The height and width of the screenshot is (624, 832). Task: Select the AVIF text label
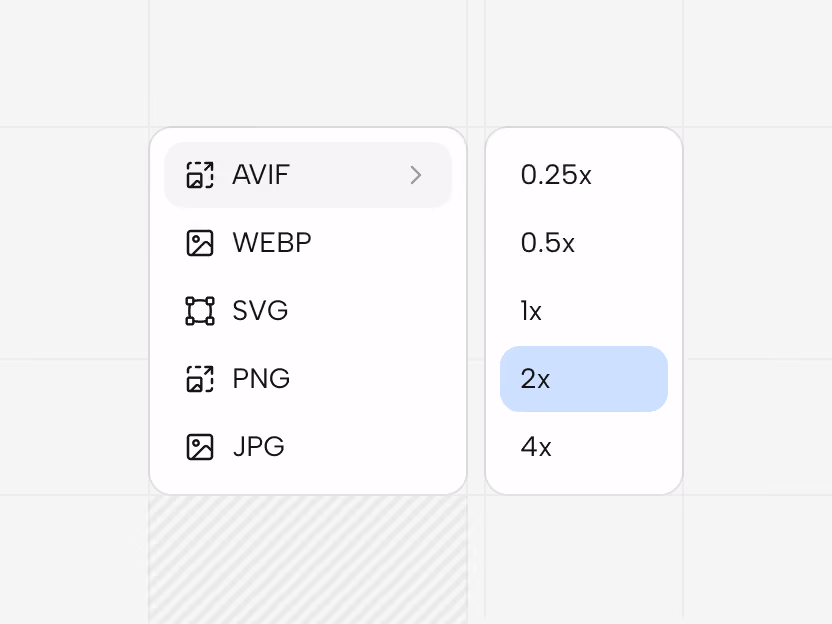261,175
